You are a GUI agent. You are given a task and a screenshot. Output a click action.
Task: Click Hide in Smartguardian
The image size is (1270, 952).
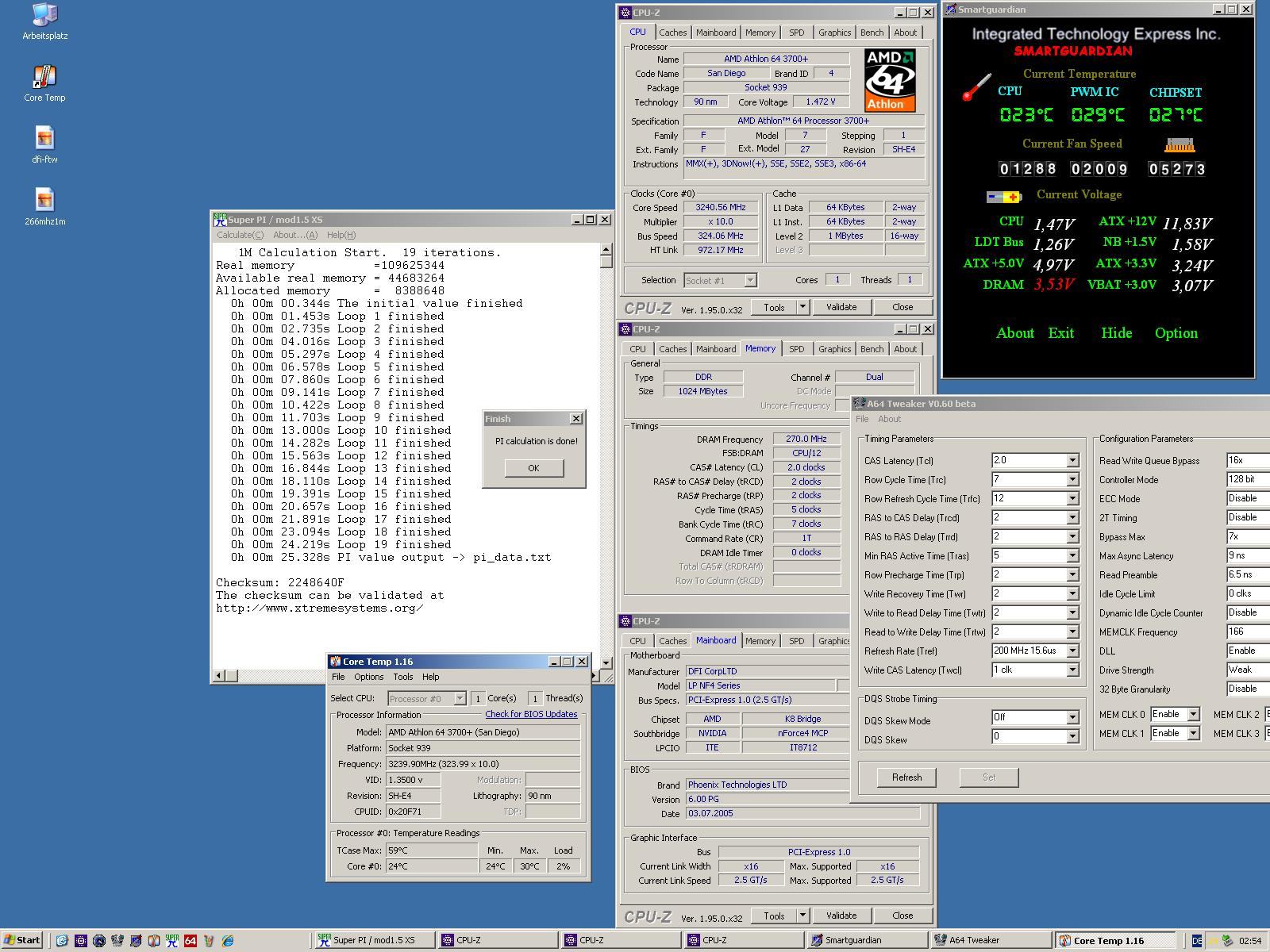tap(1116, 333)
